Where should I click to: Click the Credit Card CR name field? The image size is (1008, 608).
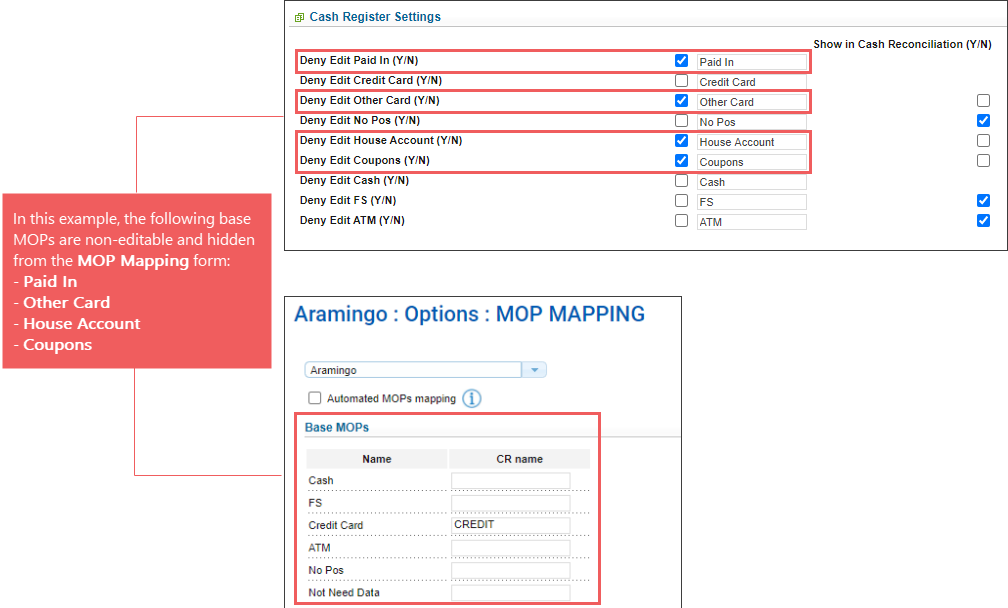pyautogui.click(x=510, y=525)
